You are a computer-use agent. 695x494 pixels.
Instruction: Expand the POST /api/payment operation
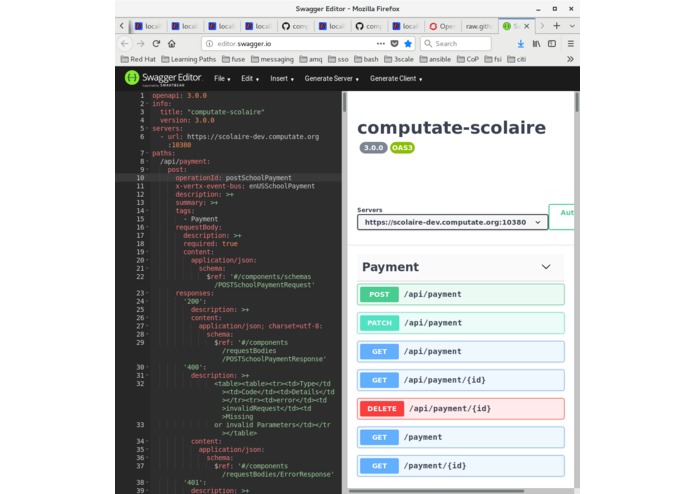coord(461,294)
